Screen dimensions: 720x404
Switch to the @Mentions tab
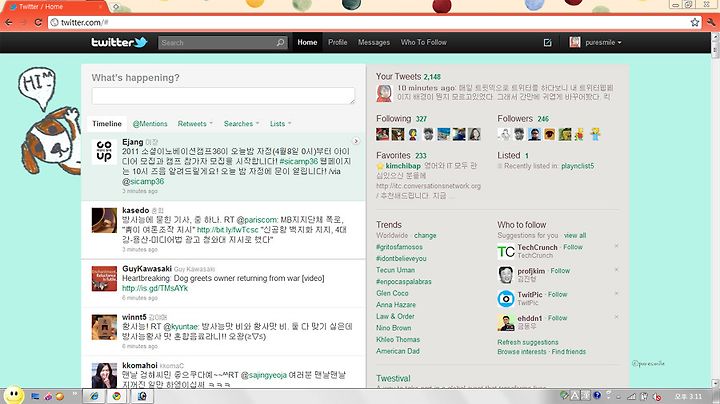150,123
